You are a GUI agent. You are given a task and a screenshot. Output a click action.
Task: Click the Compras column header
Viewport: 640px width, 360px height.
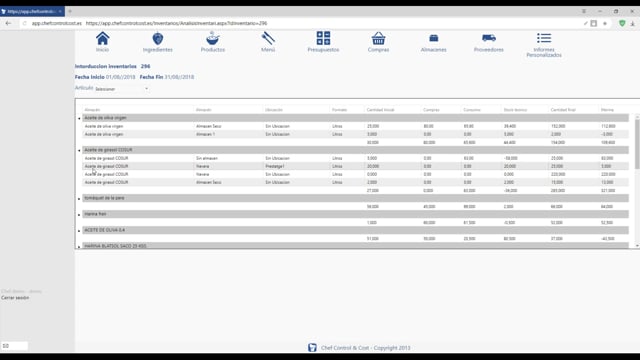click(431, 110)
